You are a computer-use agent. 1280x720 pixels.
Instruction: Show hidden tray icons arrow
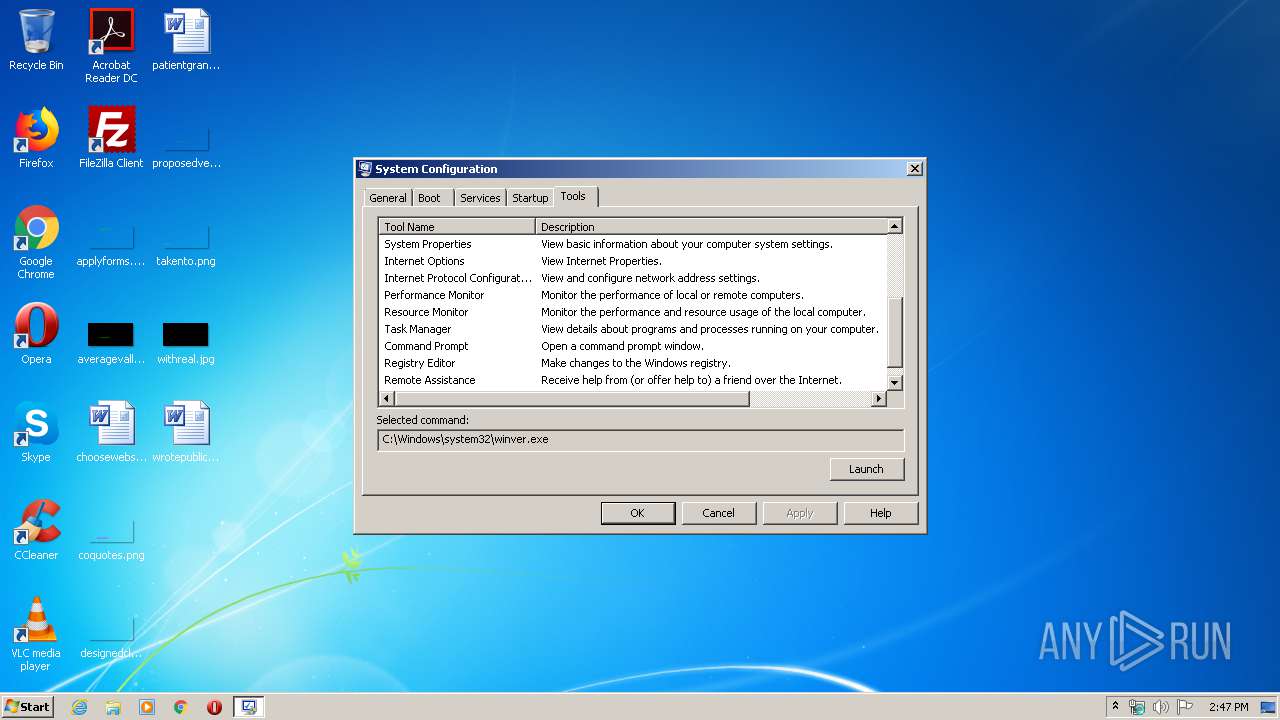click(1115, 707)
